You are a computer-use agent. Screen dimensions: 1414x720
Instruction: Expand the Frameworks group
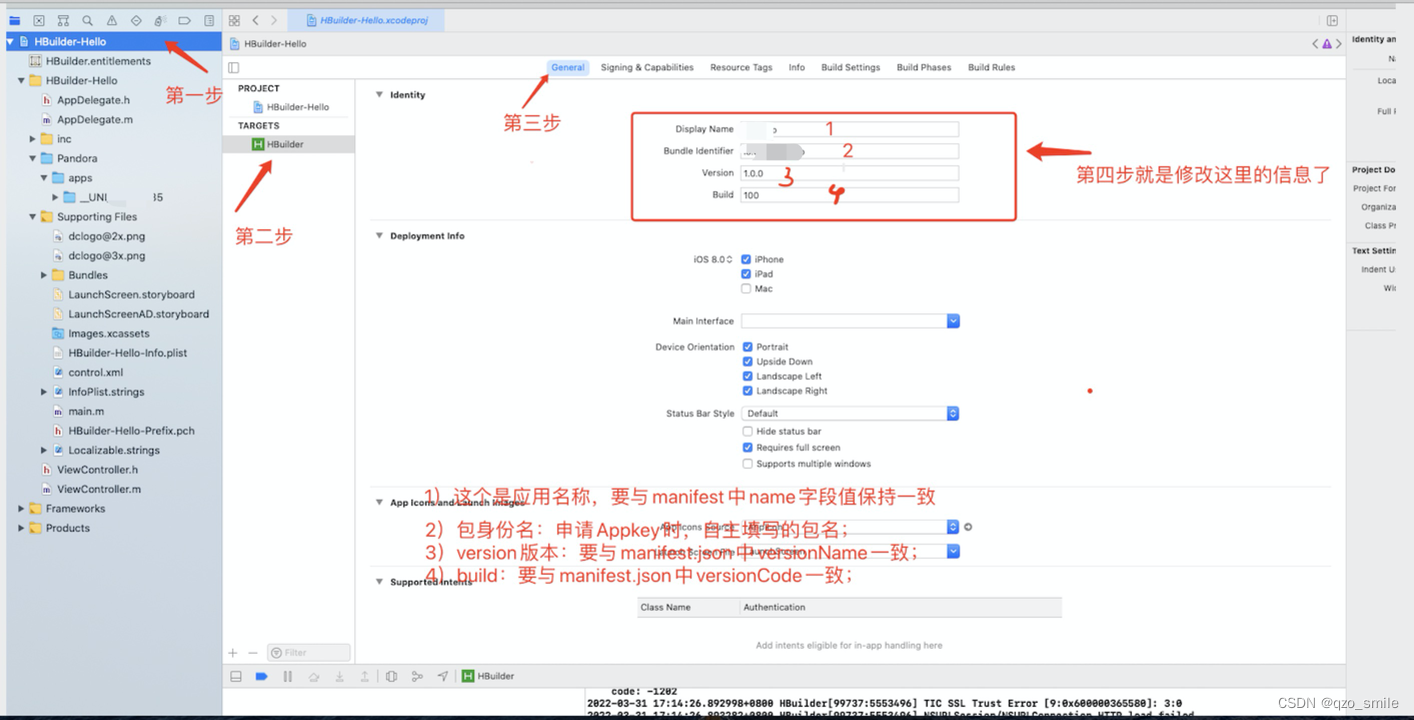21,509
